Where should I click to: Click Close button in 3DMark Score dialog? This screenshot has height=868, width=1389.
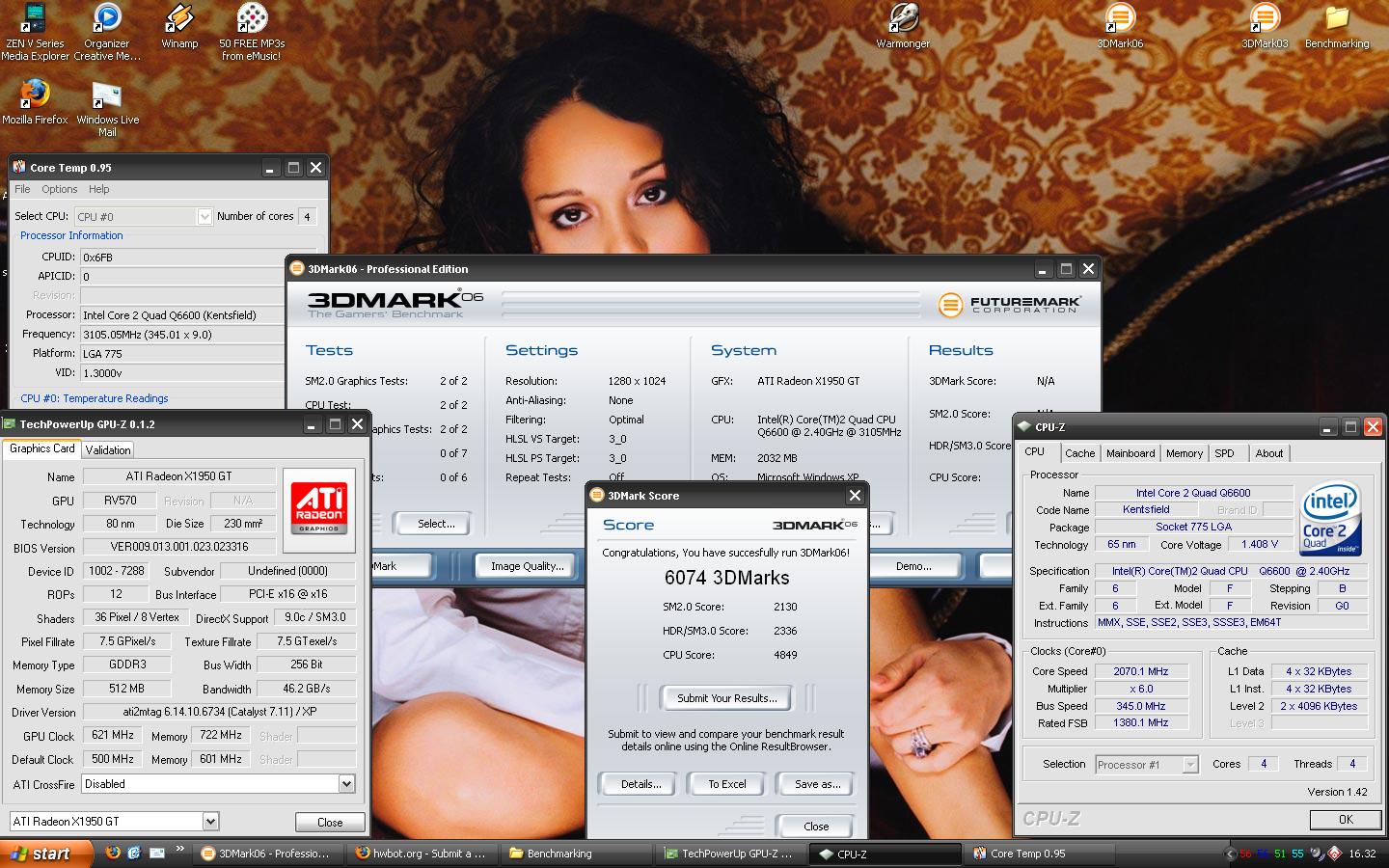click(x=816, y=827)
